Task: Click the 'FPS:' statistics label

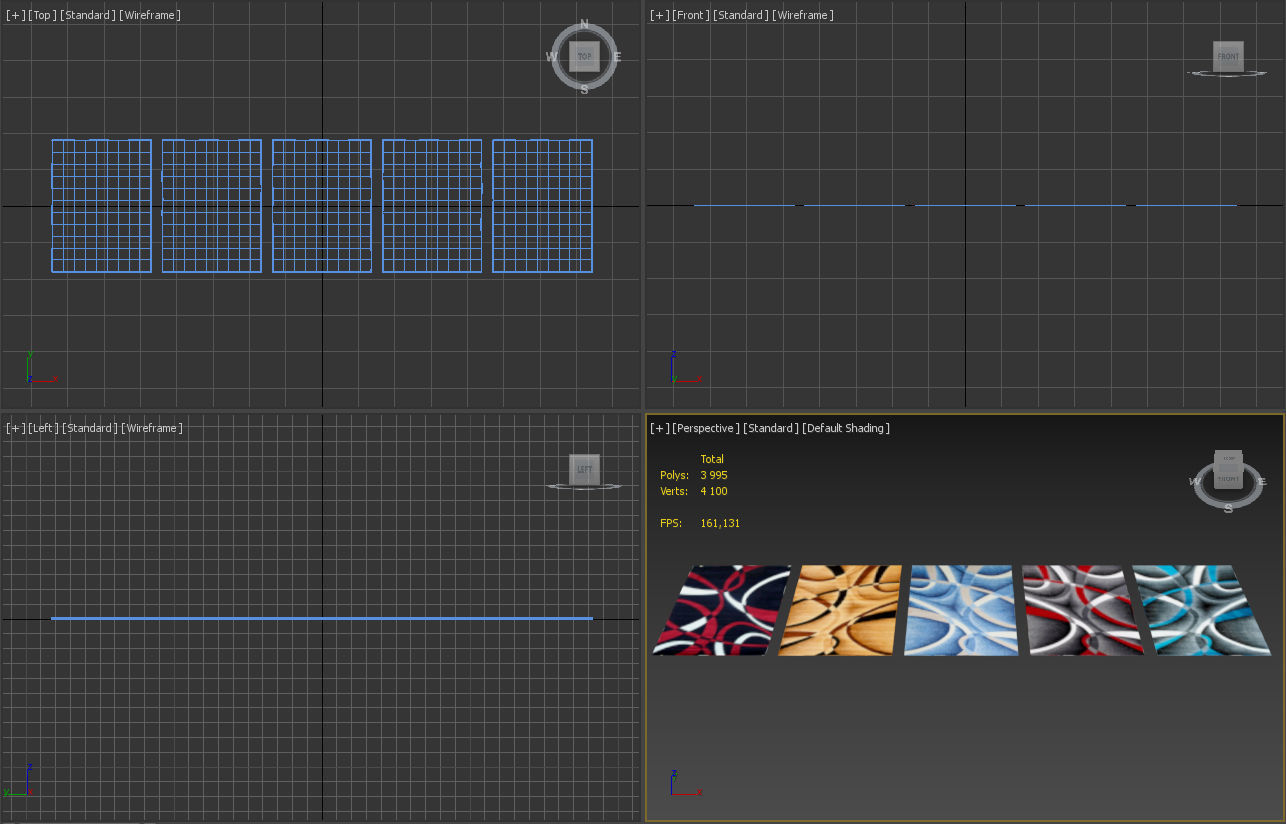Action: pos(670,523)
